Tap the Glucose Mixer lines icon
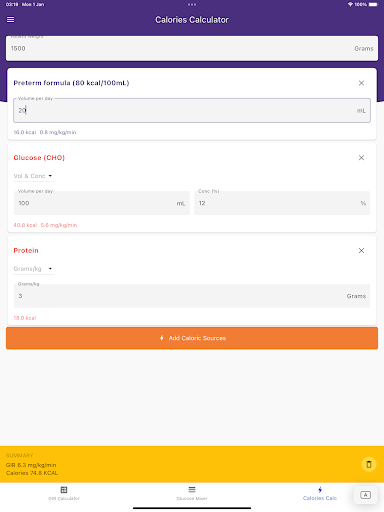Screen dimensions: 384x512 tap(192, 489)
